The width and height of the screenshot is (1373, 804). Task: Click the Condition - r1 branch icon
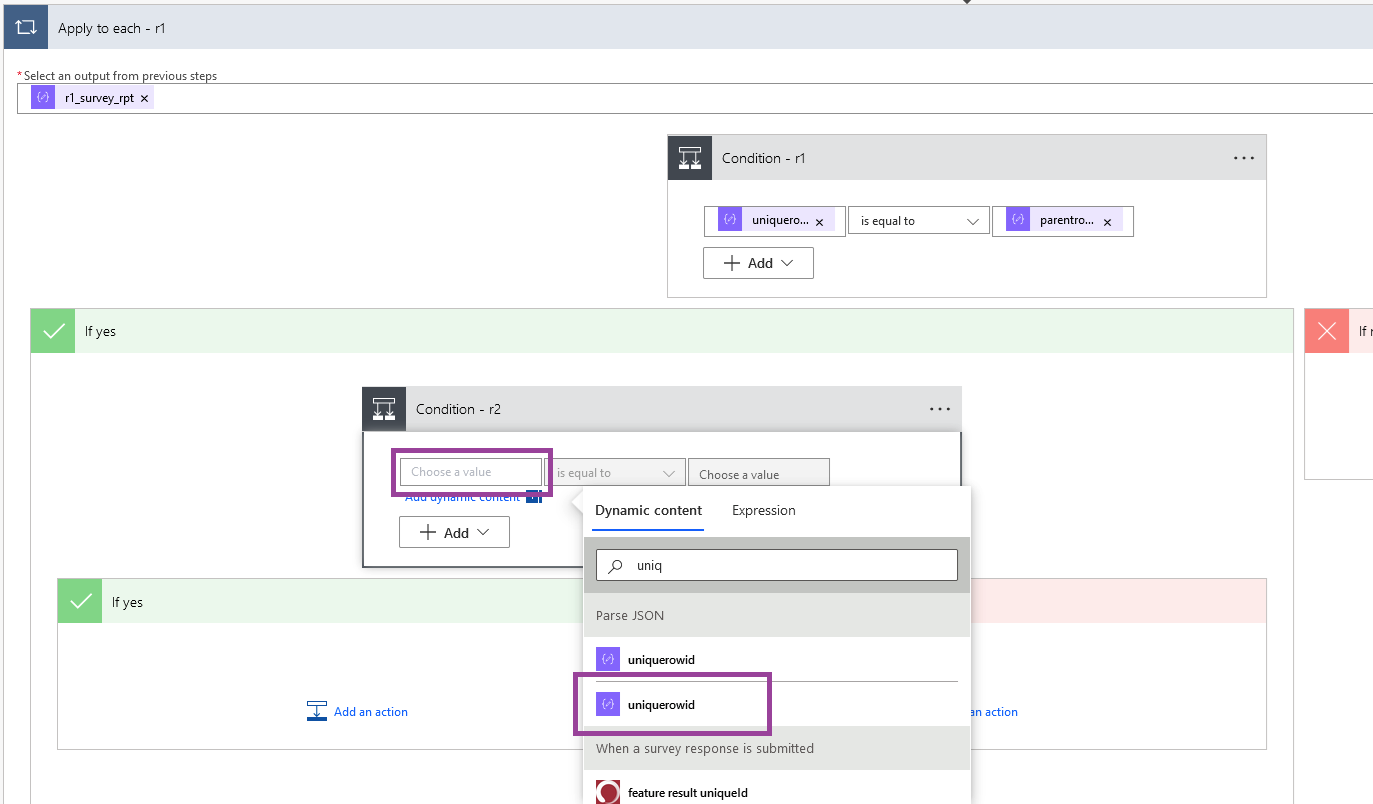pos(689,157)
